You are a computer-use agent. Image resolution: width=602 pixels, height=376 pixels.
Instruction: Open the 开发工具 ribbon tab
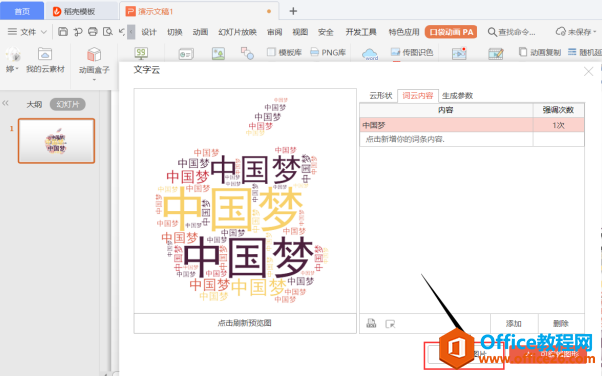[361, 32]
